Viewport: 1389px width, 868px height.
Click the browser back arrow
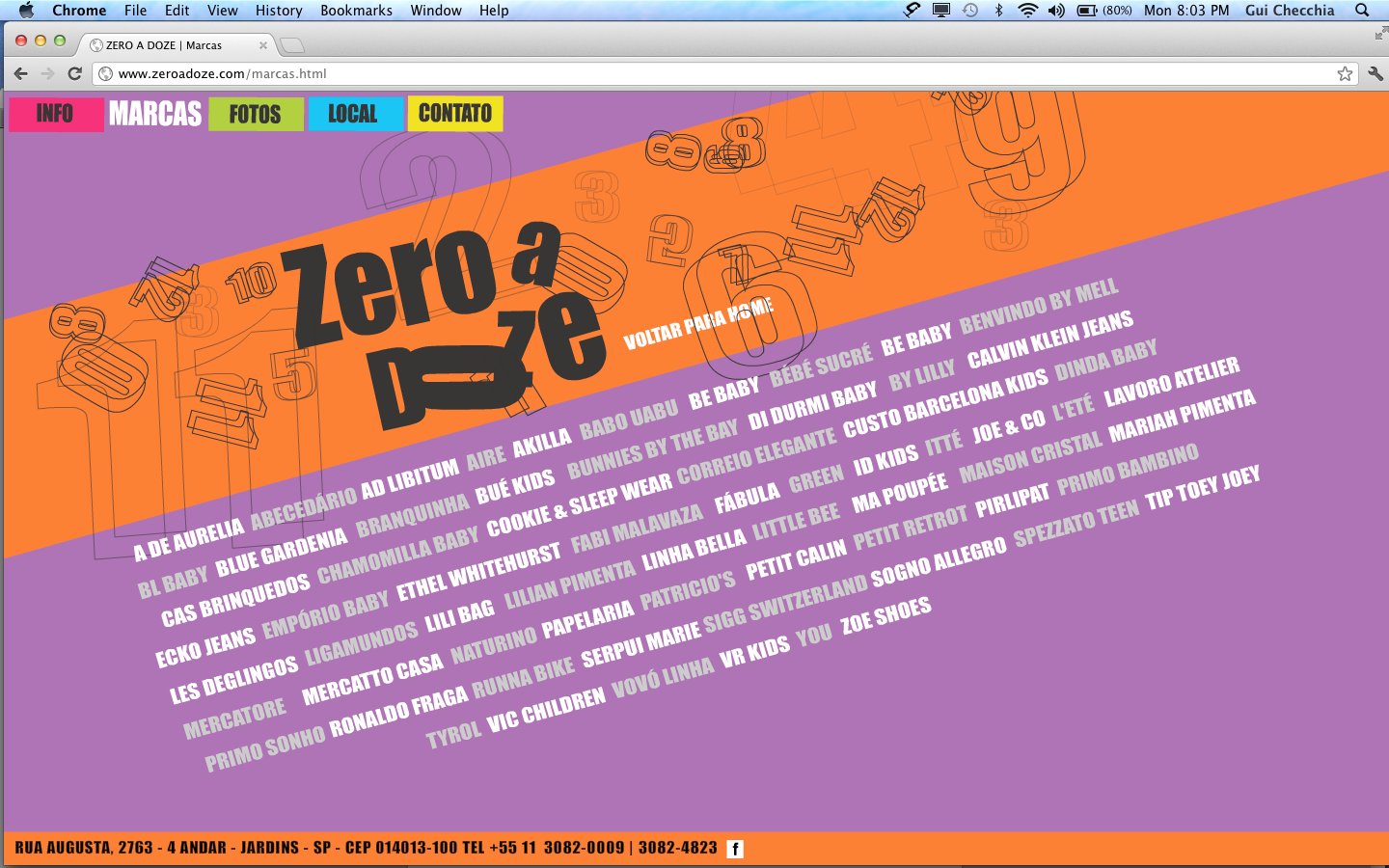point(20,73)
